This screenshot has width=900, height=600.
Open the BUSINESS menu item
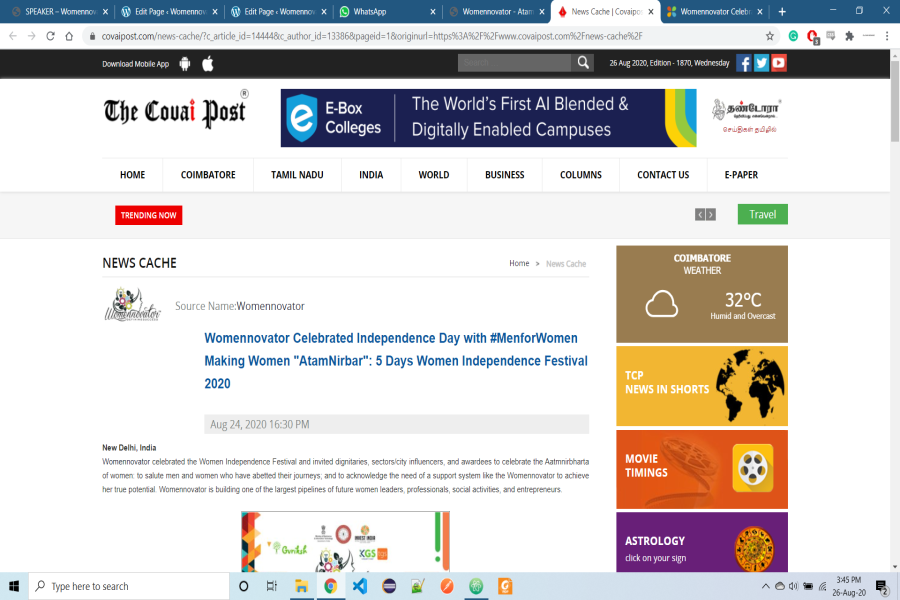505,175
